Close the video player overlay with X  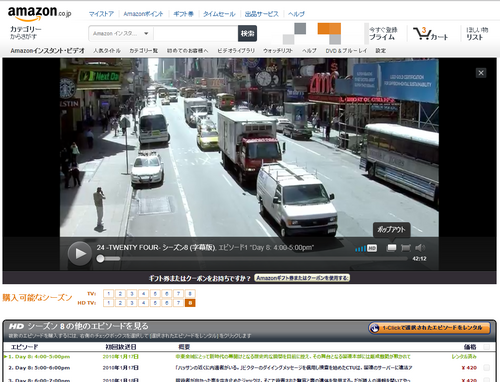481,73
